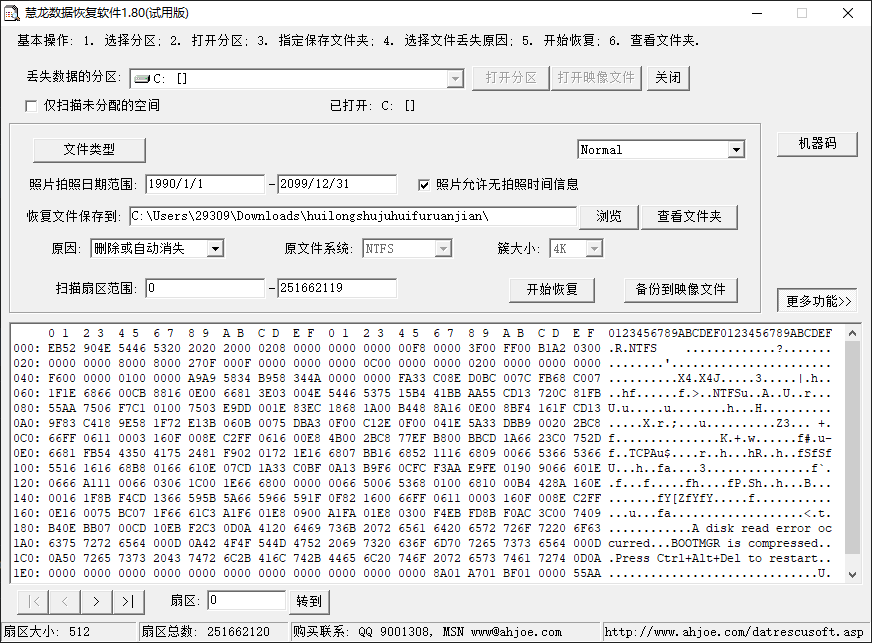The width and height of the screenshot is (872, 643).
Task: Expand 更多功能>> button
Action: click(817, 301)
